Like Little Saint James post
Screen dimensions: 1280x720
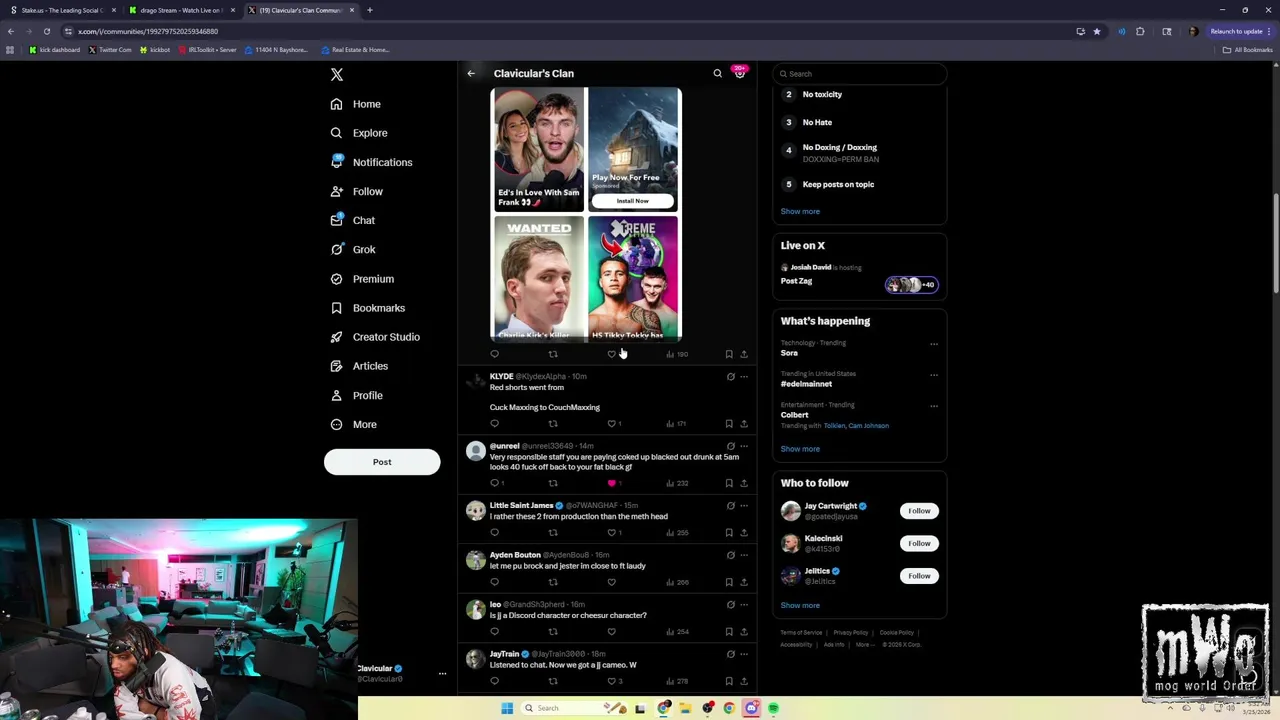click(612, 533)
